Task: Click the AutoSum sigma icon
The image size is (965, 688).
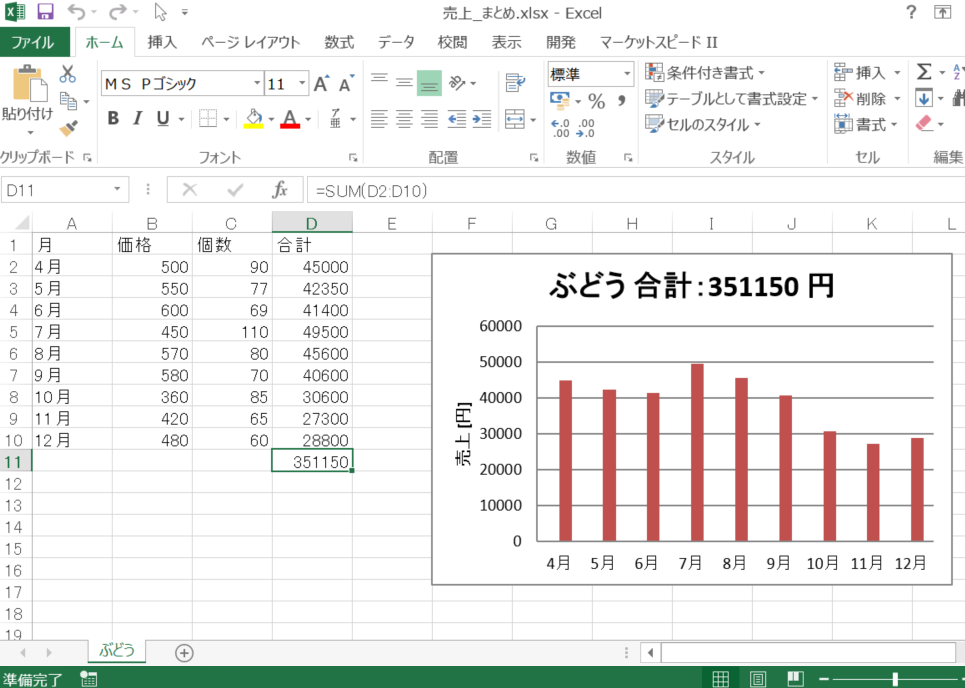Action: 924,72
